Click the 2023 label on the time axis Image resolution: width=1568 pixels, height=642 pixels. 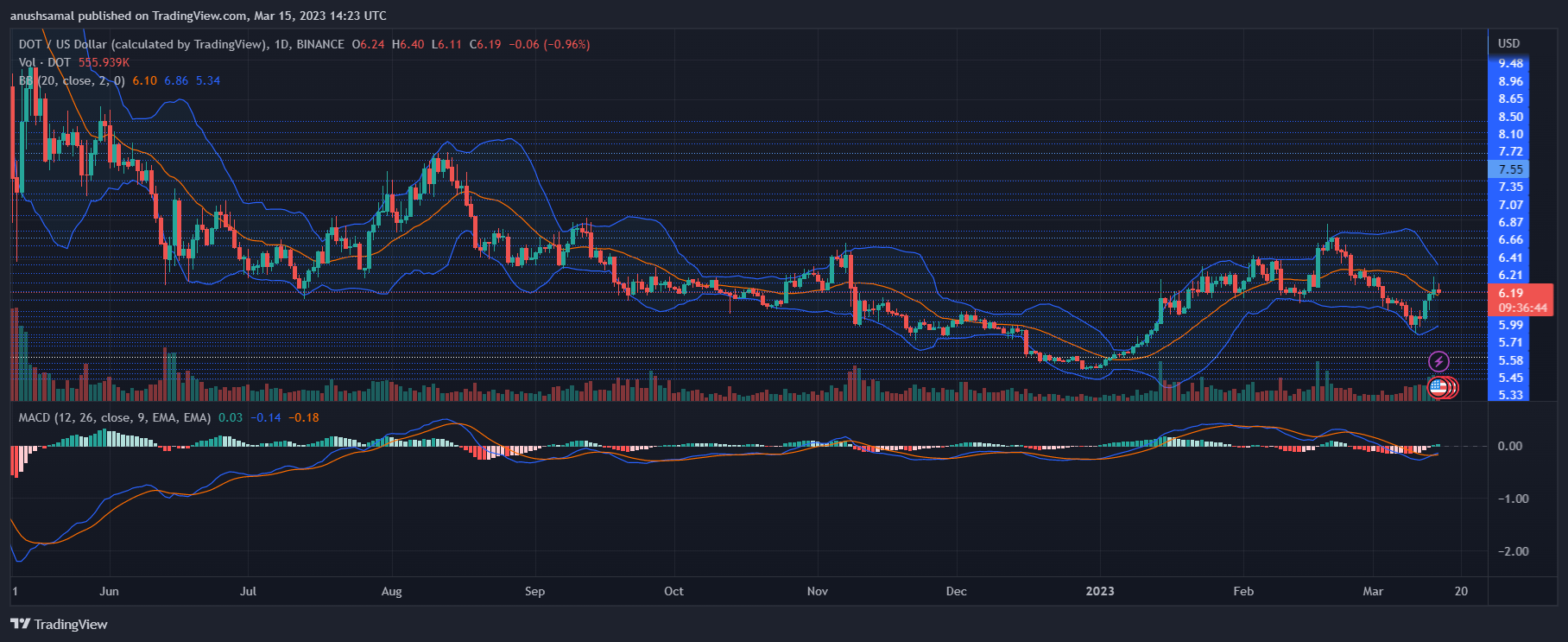[x=1099, y=591]
